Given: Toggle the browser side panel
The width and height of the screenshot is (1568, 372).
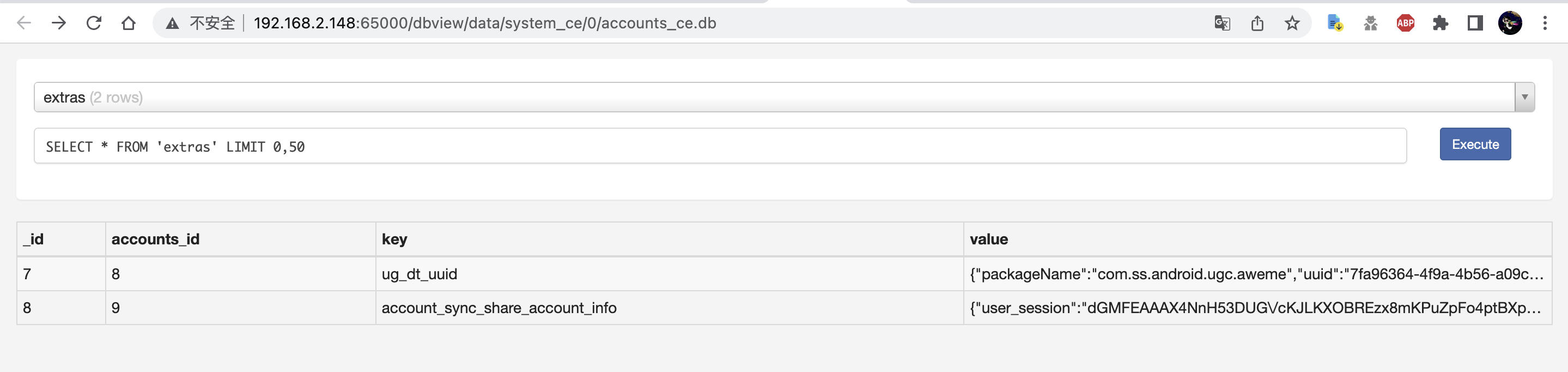Looking at the screenshot, I should pyautogui.click(x=1475, y=23).
